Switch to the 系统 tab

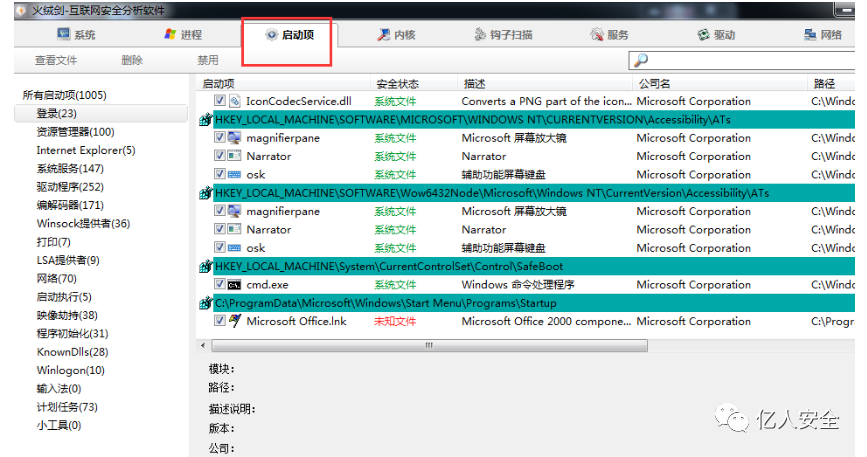pos(76,35)
